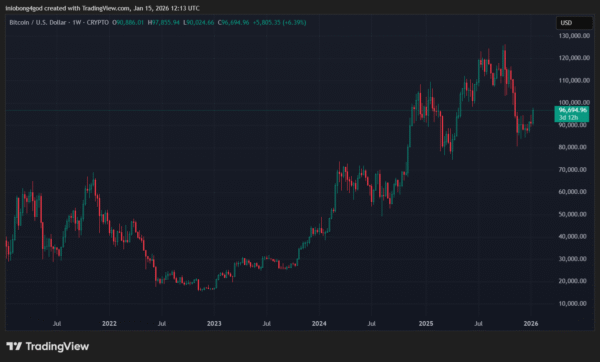Click the 130,000.00 price axis label

tap(574, 36)
